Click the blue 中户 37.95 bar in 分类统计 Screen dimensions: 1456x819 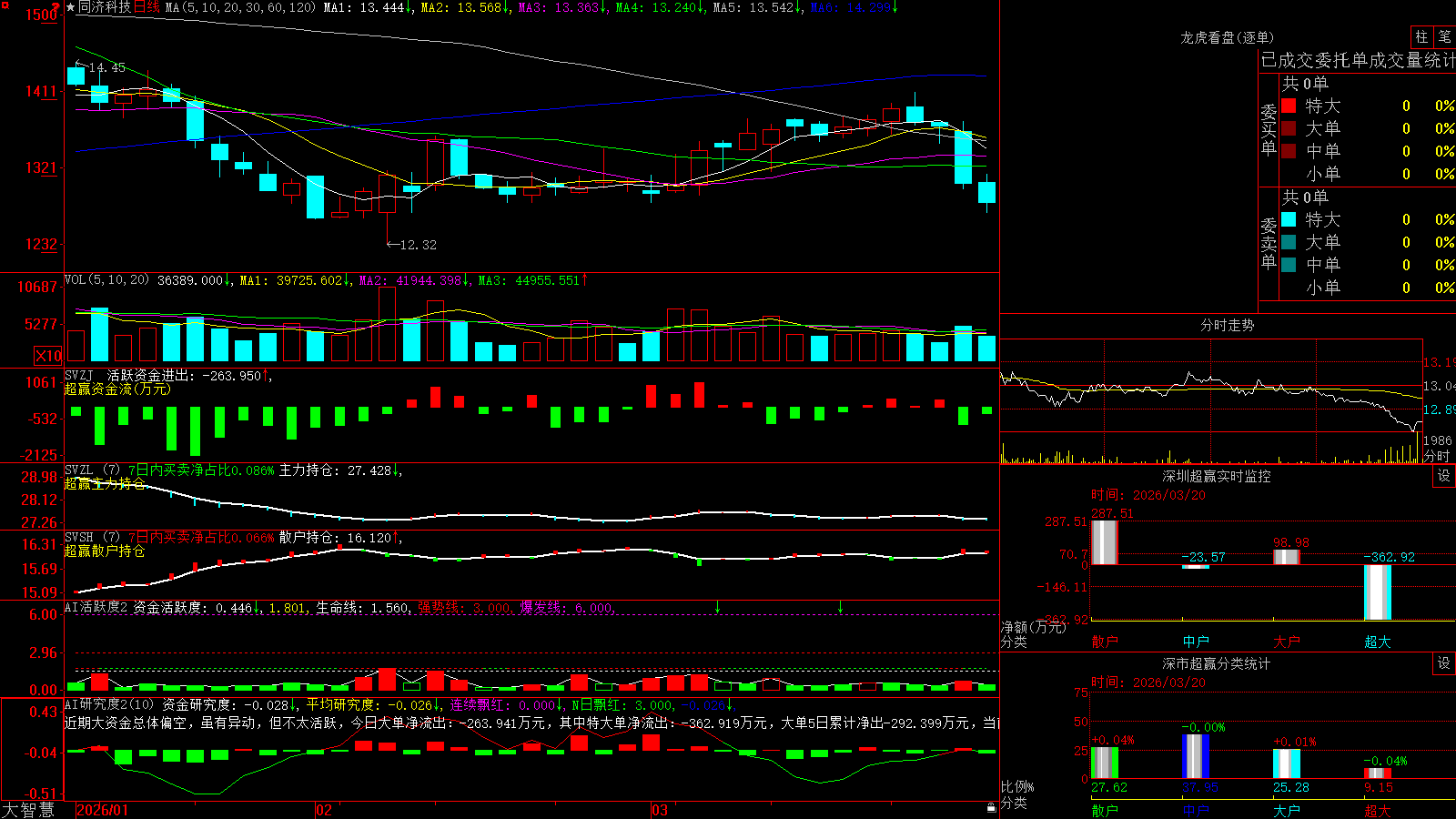[x=1196, y=756]
